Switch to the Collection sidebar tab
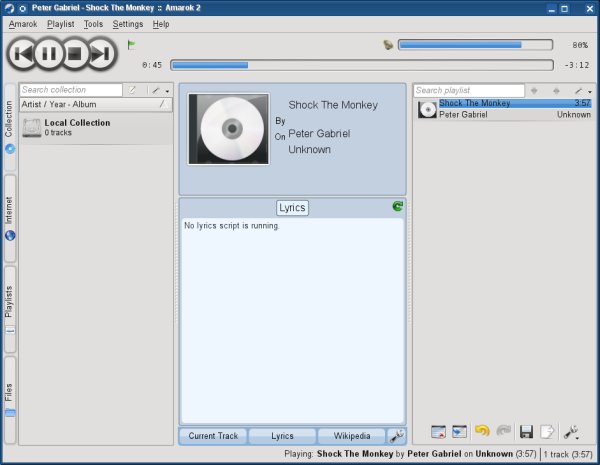600x465 pixels. 10,127
